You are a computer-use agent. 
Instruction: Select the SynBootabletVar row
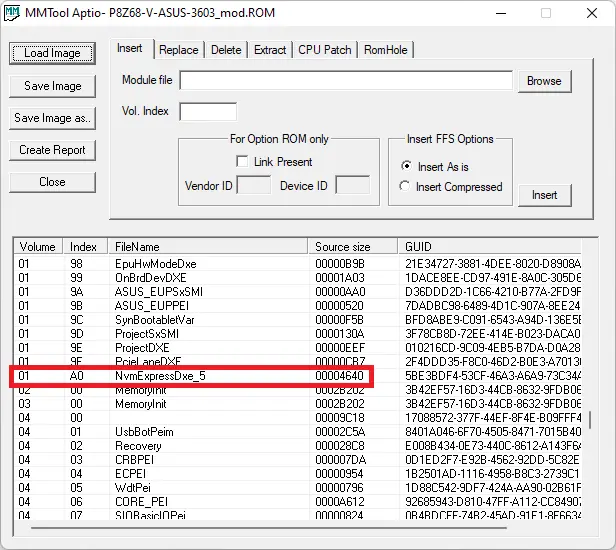tap(298, 320)
